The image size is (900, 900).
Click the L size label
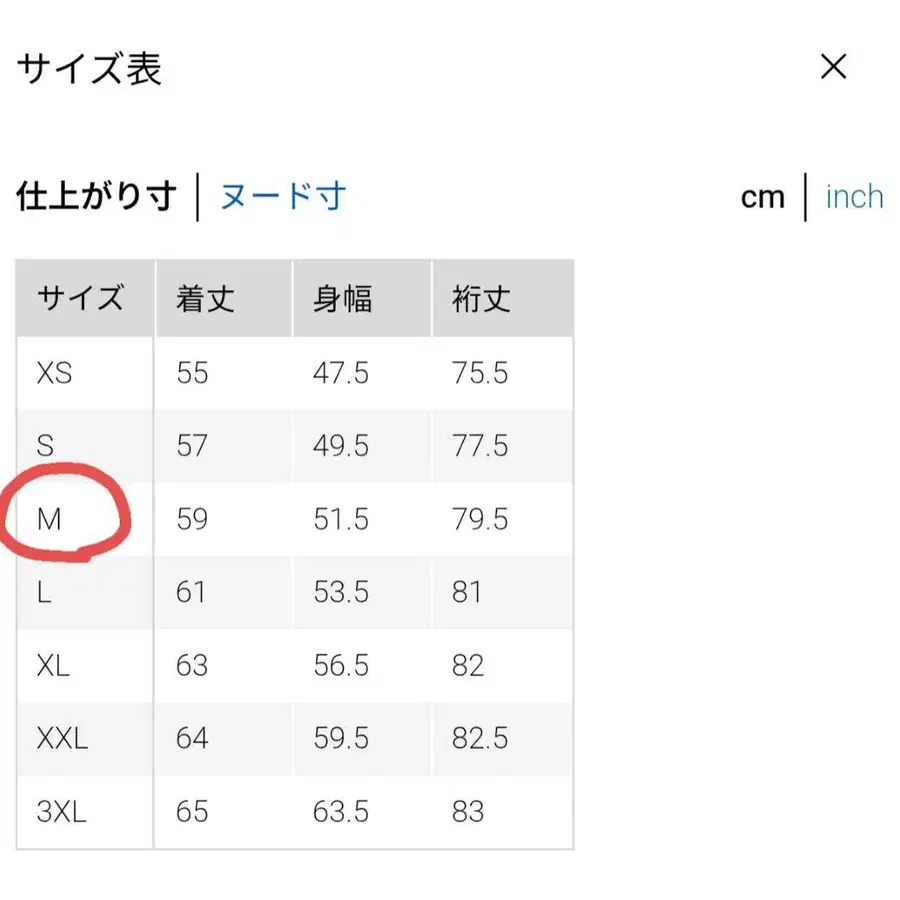pos(44,592)
